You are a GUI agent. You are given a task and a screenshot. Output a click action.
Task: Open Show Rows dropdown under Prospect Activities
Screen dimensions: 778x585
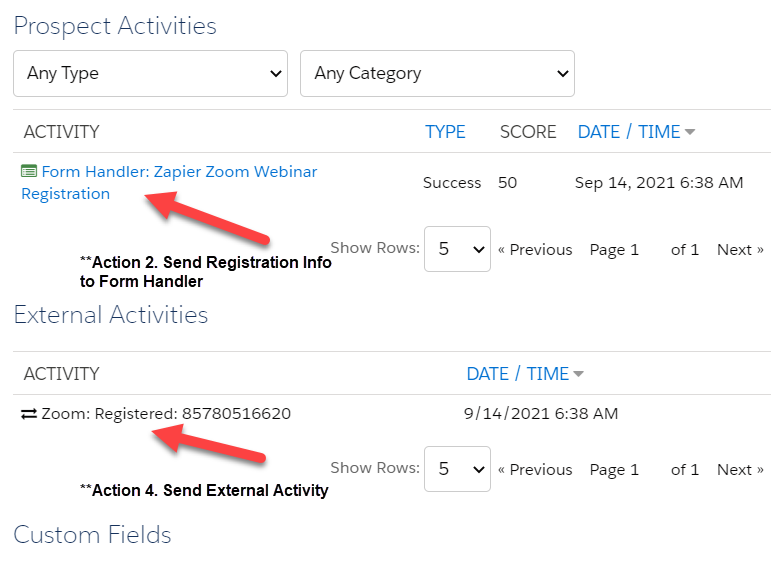tap(457, 249)
